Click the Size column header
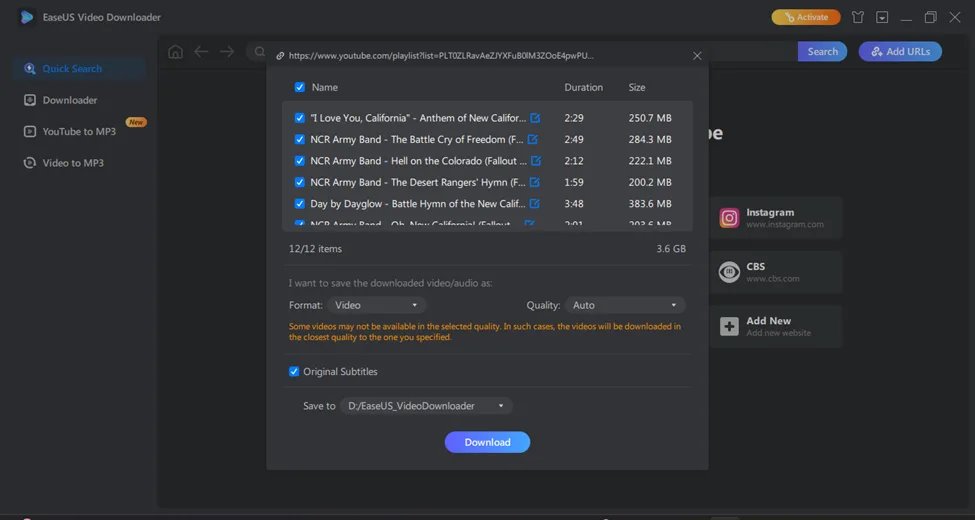Screen dimensions: 975x520 pos(637,87)
